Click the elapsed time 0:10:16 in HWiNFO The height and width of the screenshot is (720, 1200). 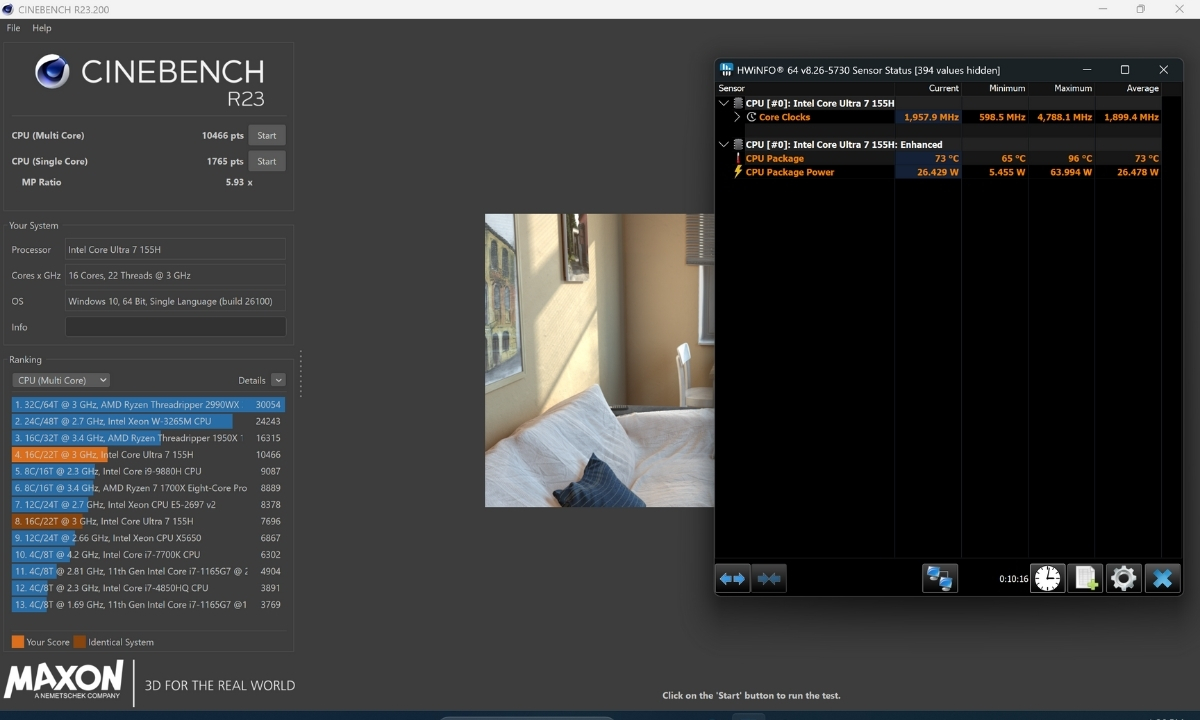tap(1013, 579)
